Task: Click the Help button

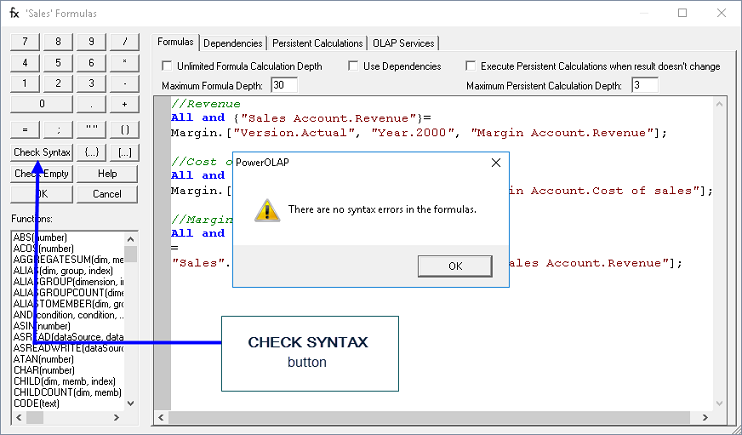Action: coord(107,173)
